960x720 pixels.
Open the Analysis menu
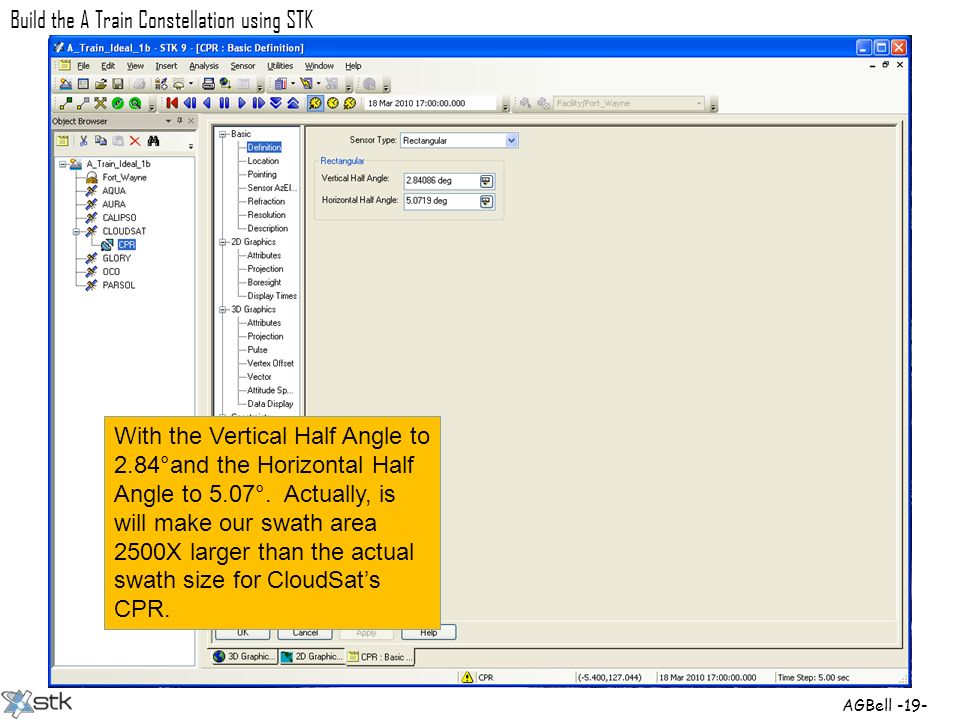point(204,66)
